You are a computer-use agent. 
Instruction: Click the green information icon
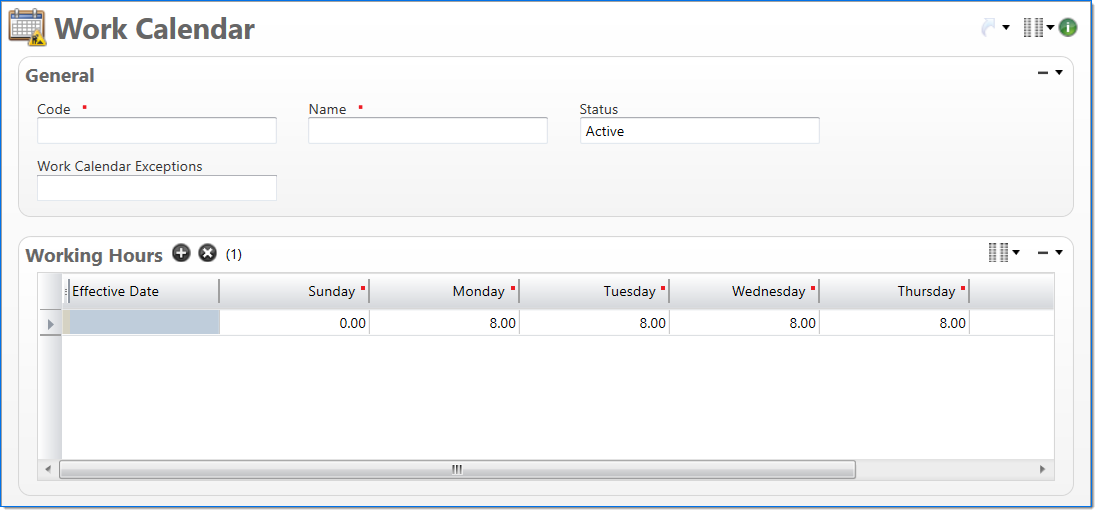[1068, 28]
